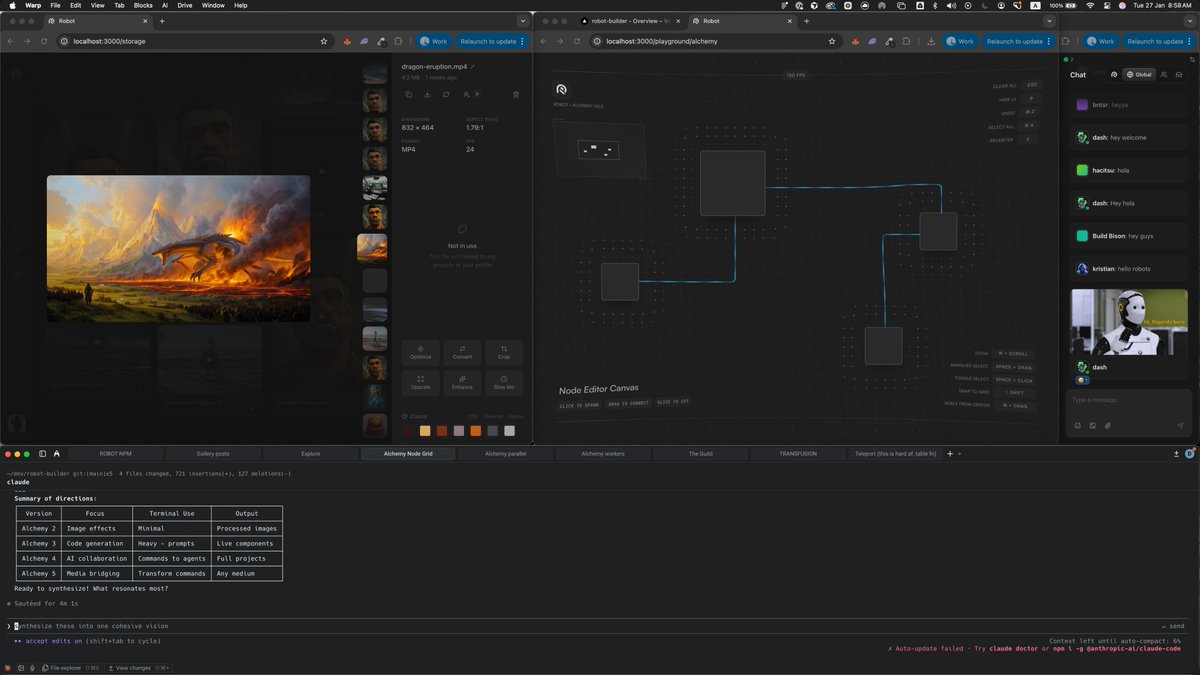This screenshot has width=1200, height=675.
Task: Download dragon-eruption.mp4 with the download icon
Action: (428, 94)
